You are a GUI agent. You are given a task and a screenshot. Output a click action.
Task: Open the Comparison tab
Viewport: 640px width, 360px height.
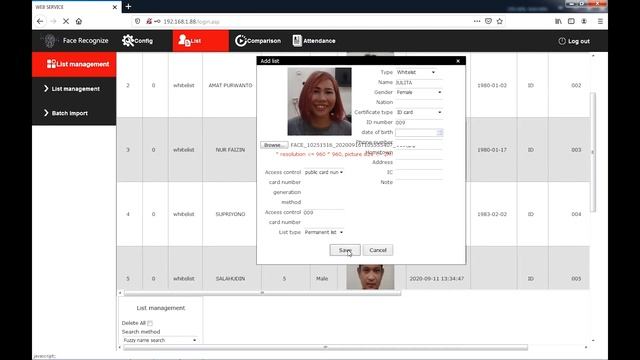click(x=258, y=41)
